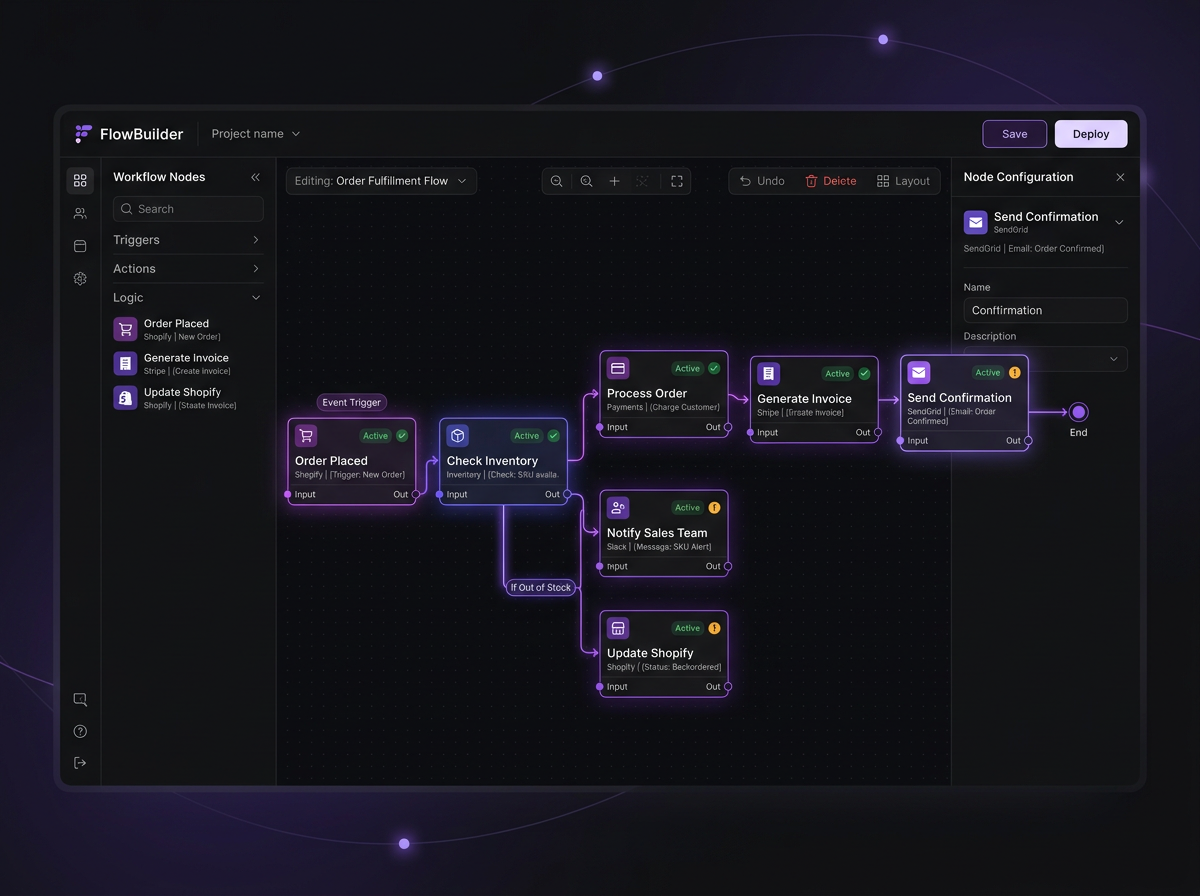The image size is (1200, 896).
Task: Click the Out port of Check Inventory
Action: [567, 494]
